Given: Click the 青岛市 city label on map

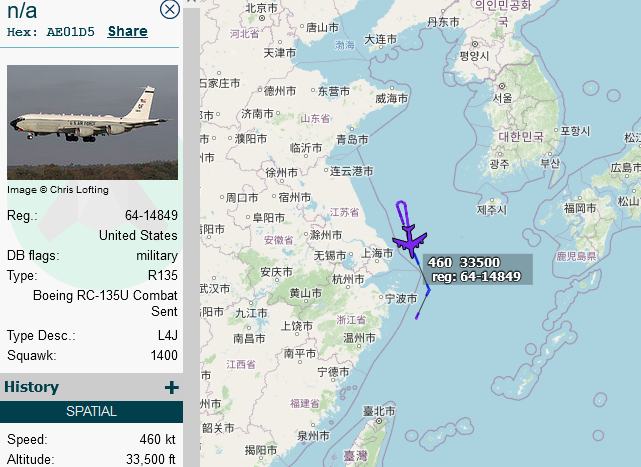Looking at the screenshot, I should [352, 140].
